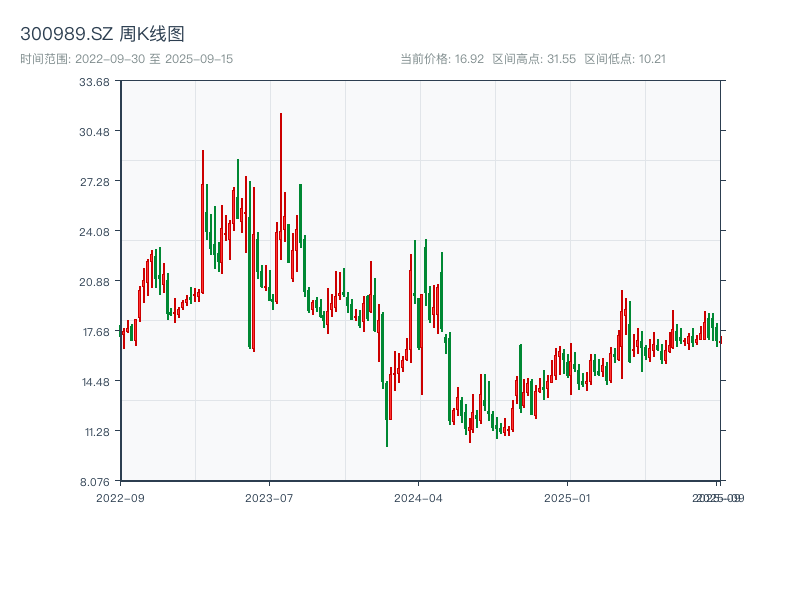The width and height of the screenshot is (800, 600).
Task: Click the 11.28 y-axis label
Action: coord(97,432)
